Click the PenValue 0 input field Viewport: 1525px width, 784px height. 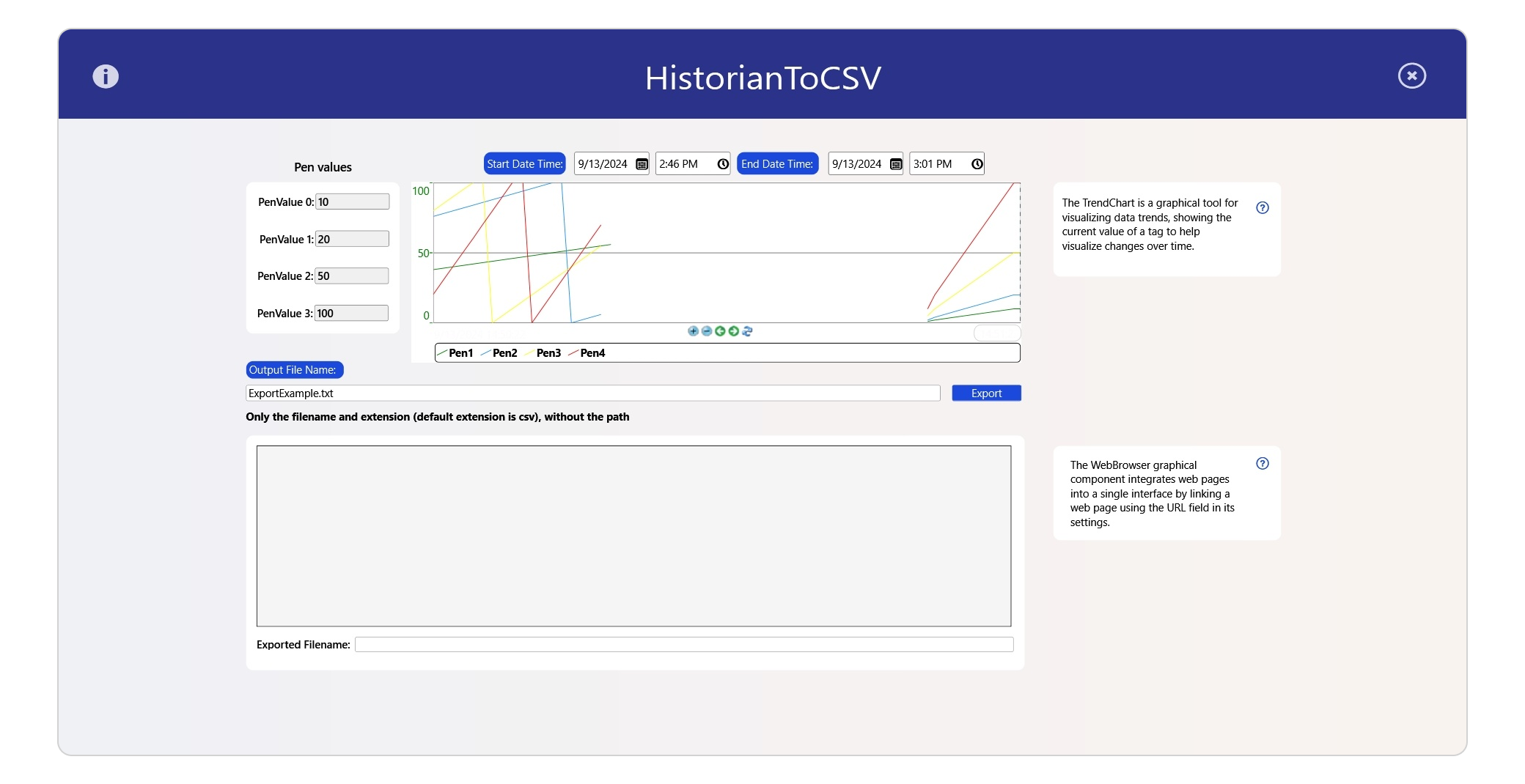click(x=352, y=202)
